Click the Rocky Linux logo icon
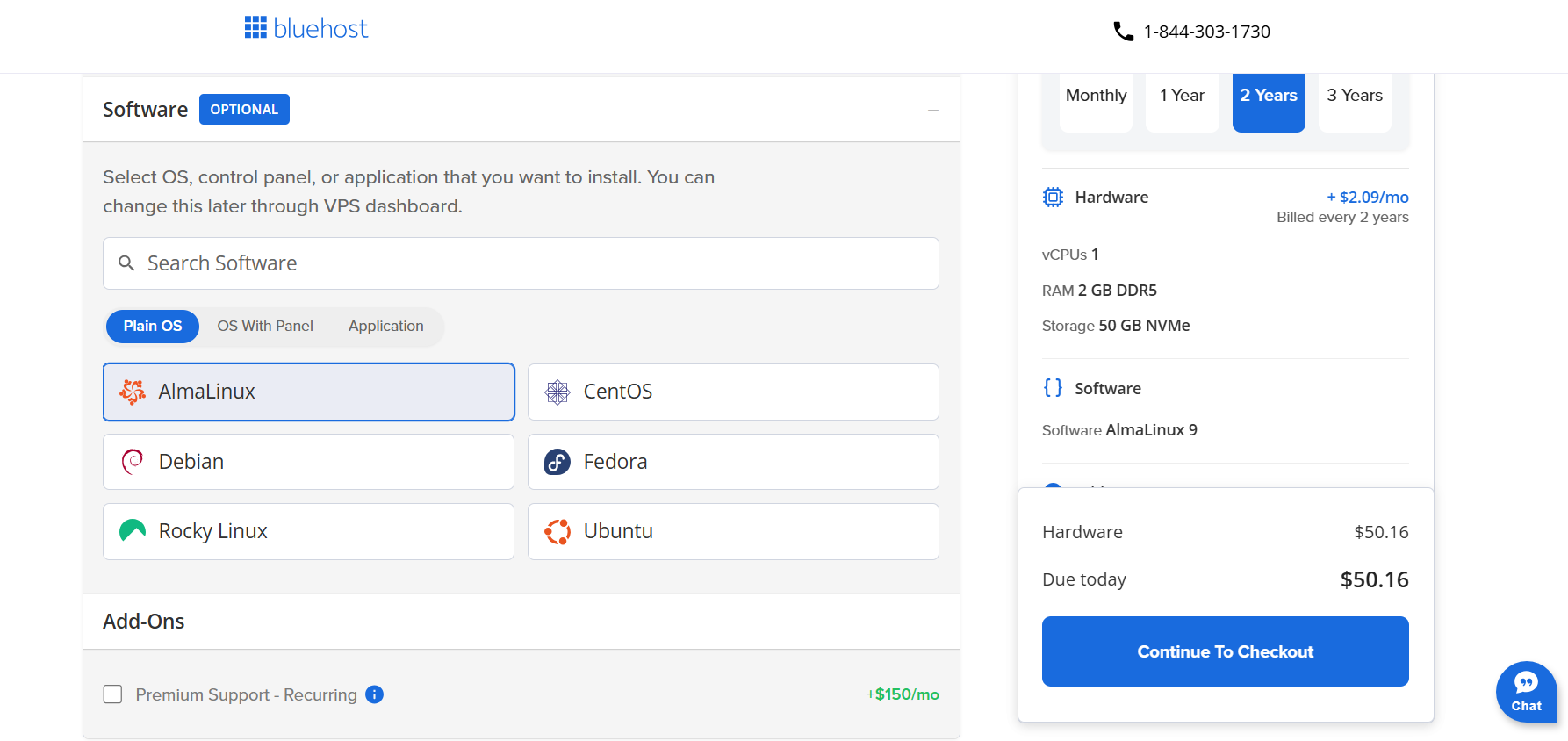 point(133,529)
